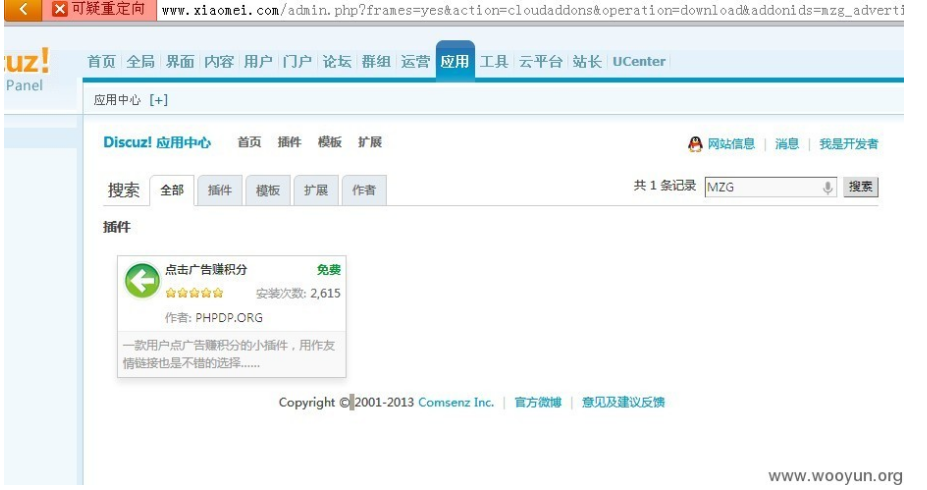927x490 pixels.
Task: Click the QQ penguin icon
Action: point(695,144)
